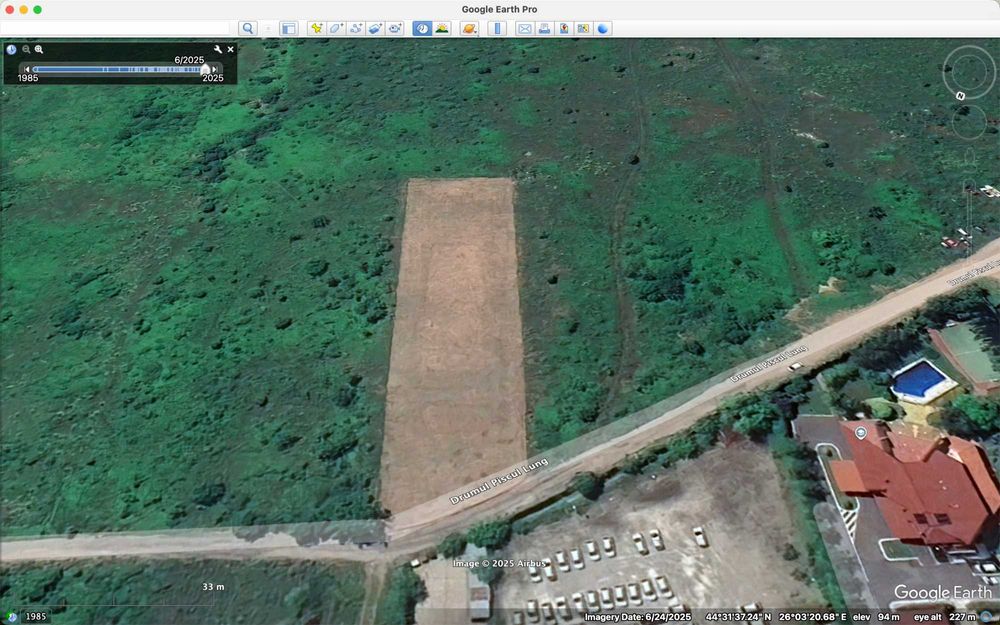Click the eye alt 227 m readout
Screen dimensions: 1000x625
click(x=945, y=617)
